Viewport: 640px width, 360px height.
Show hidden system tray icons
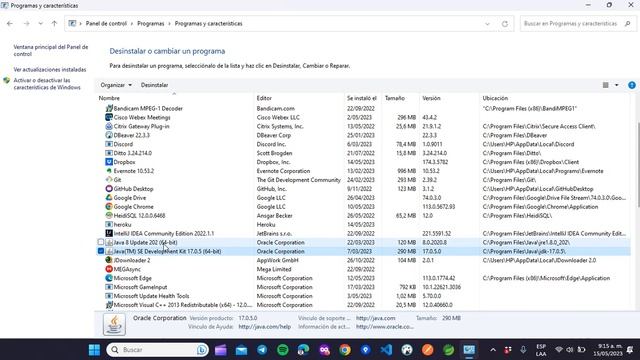(x=493, y=350)
